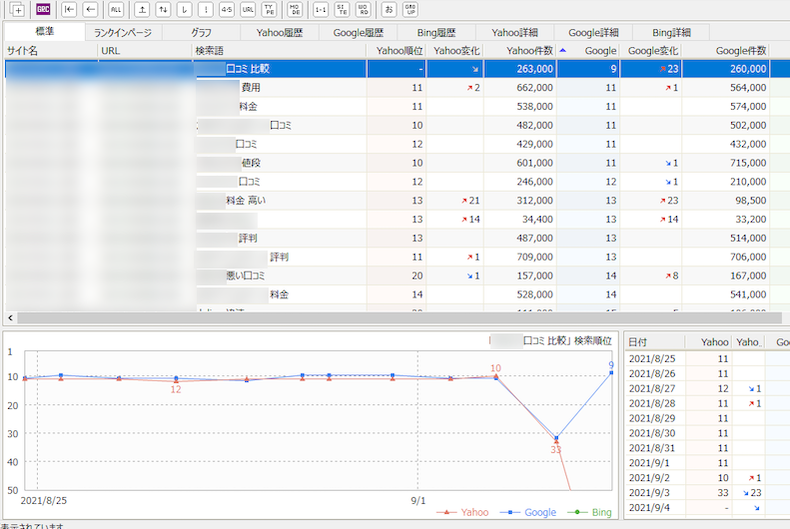Viewport: 790px width, 529px height.
Task: Switch to the Bing履歴 tab
Action: click(x=436, y=33)
